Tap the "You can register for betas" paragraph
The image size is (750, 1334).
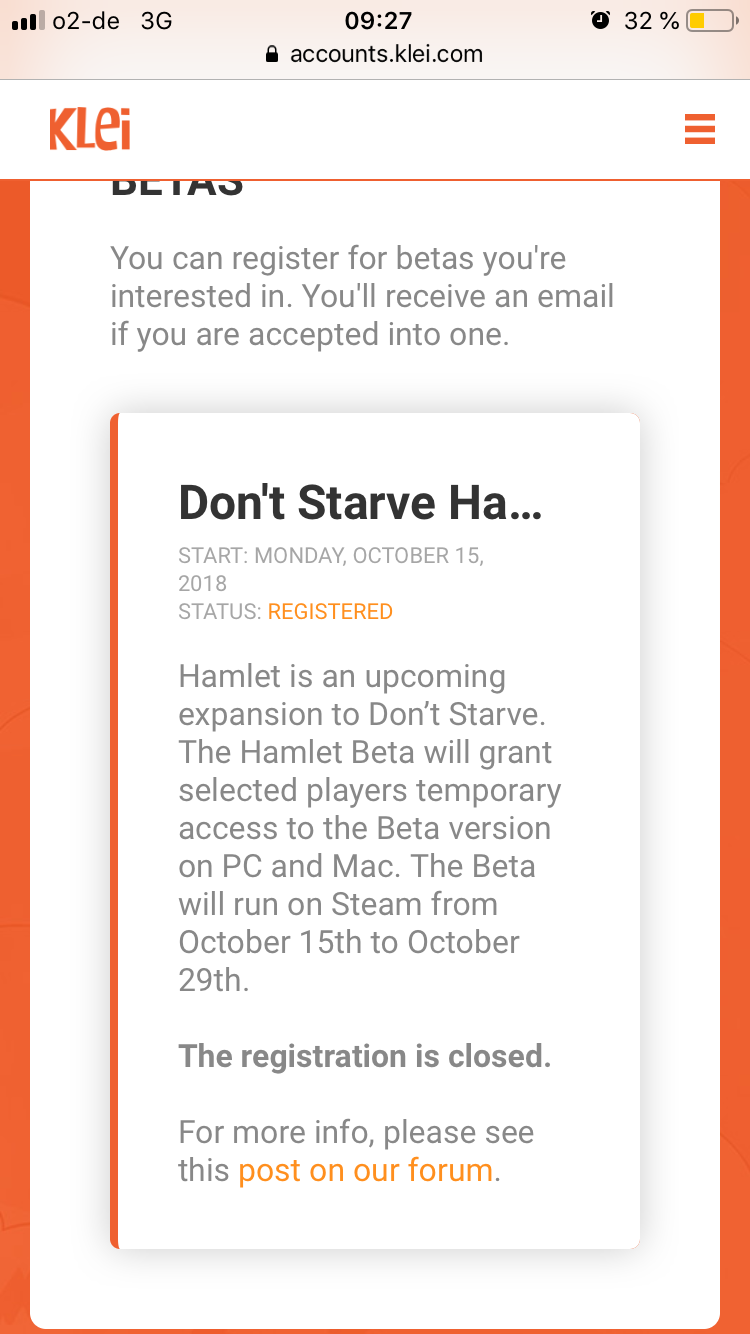[x=362, y=296]
